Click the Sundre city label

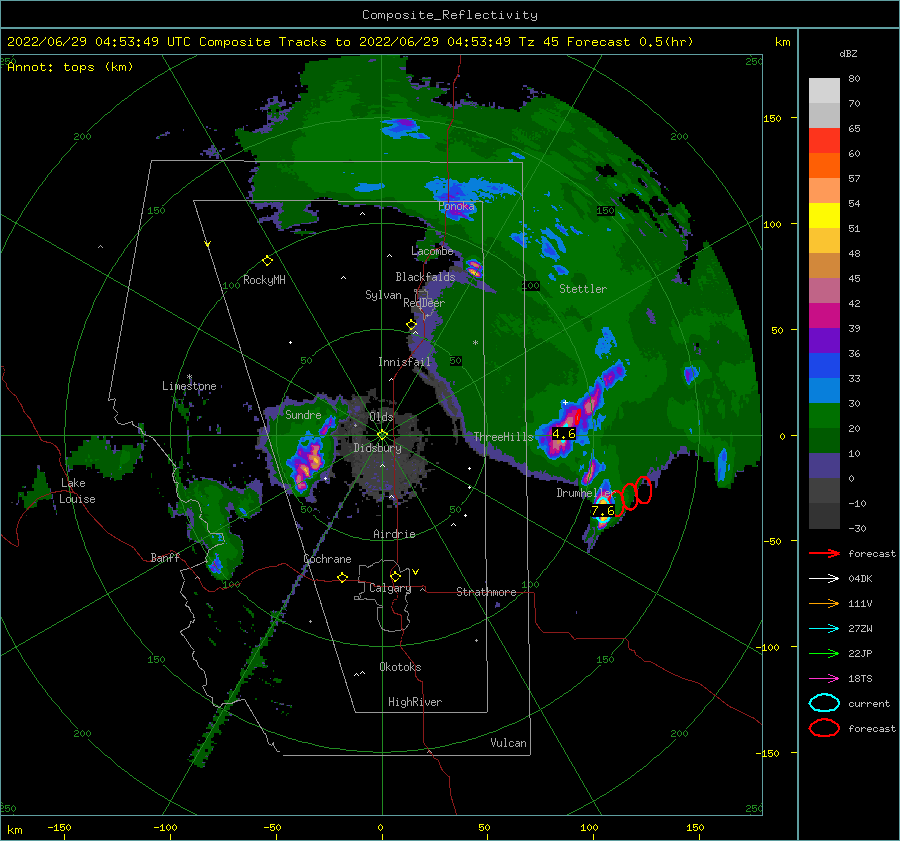[303, 414]
